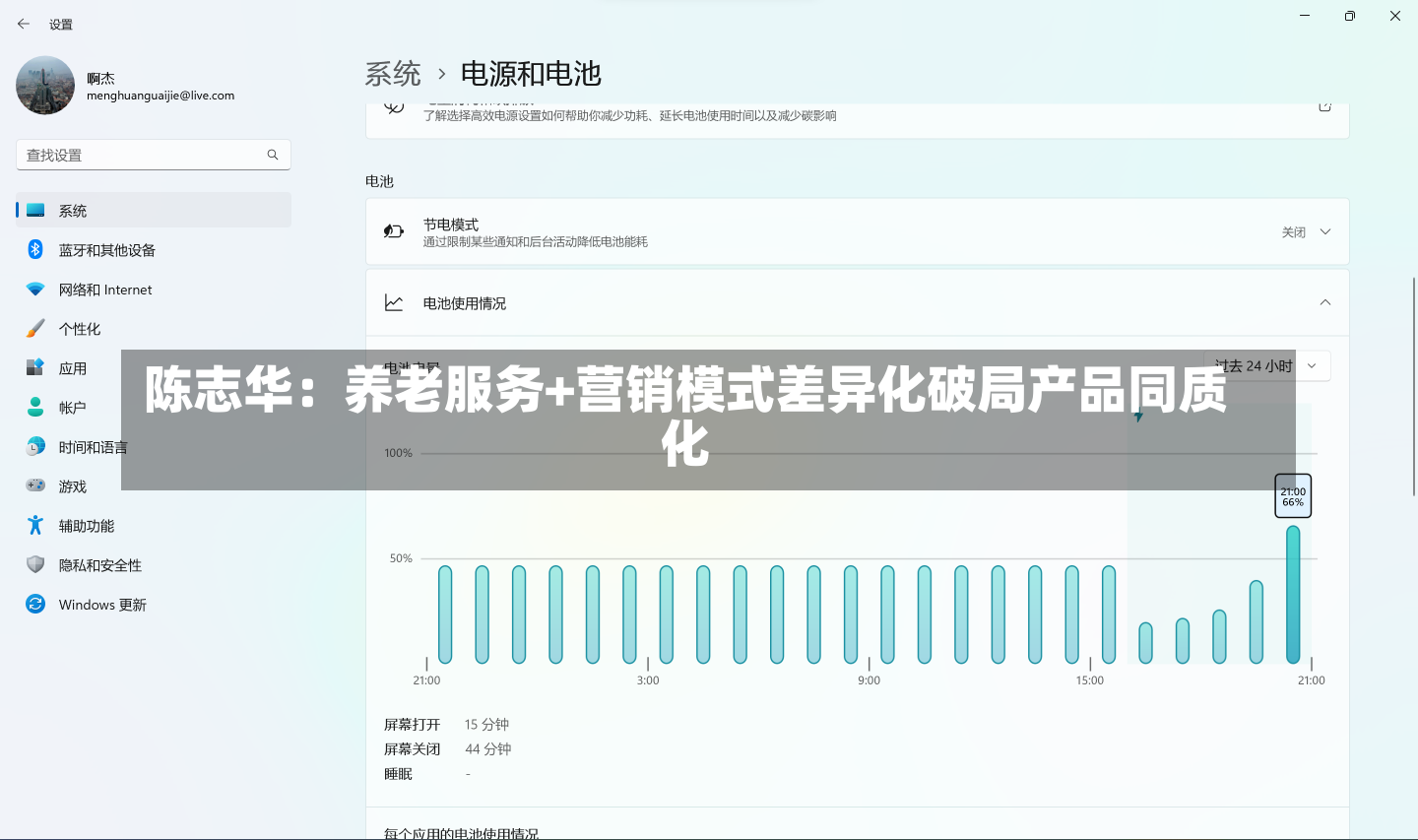Collapse the 电池使用情况 section chevron
1418x840 pixels.
click(x=1325, y=302)
